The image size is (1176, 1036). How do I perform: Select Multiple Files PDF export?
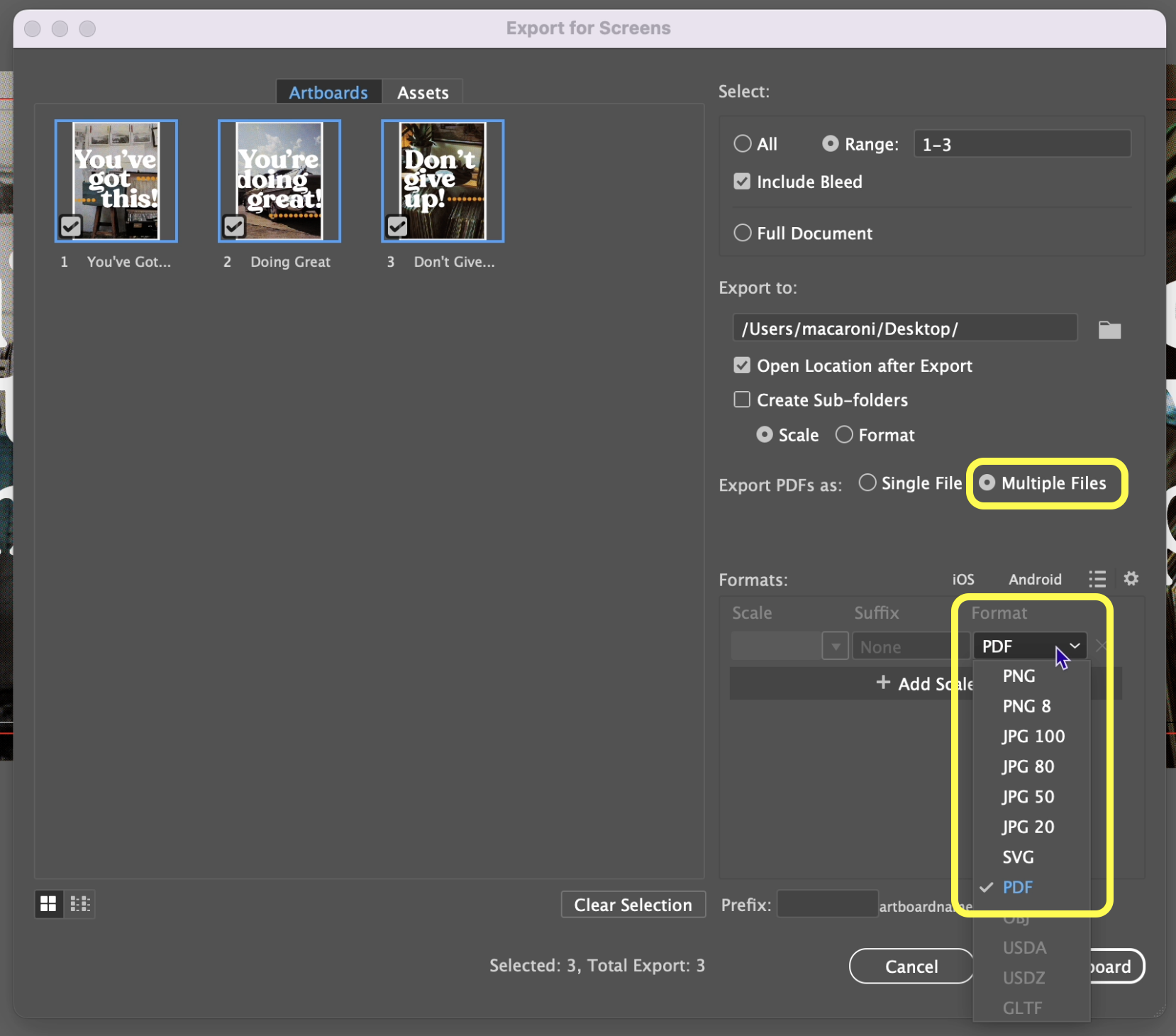987,483
